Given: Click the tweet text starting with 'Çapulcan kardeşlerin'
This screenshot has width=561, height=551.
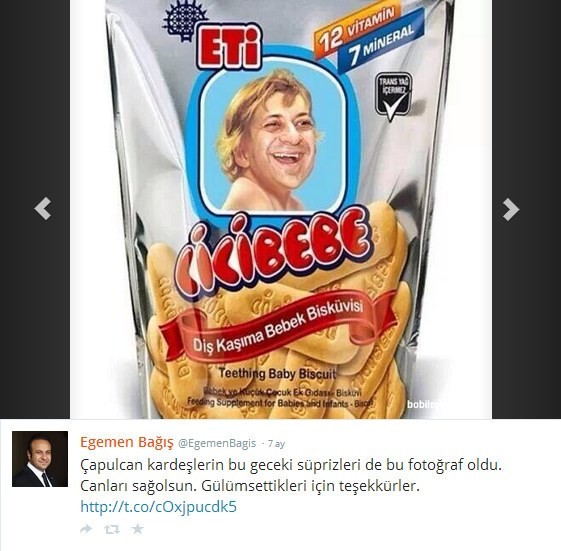Looking at the screenshot, I should coord(291,475).
